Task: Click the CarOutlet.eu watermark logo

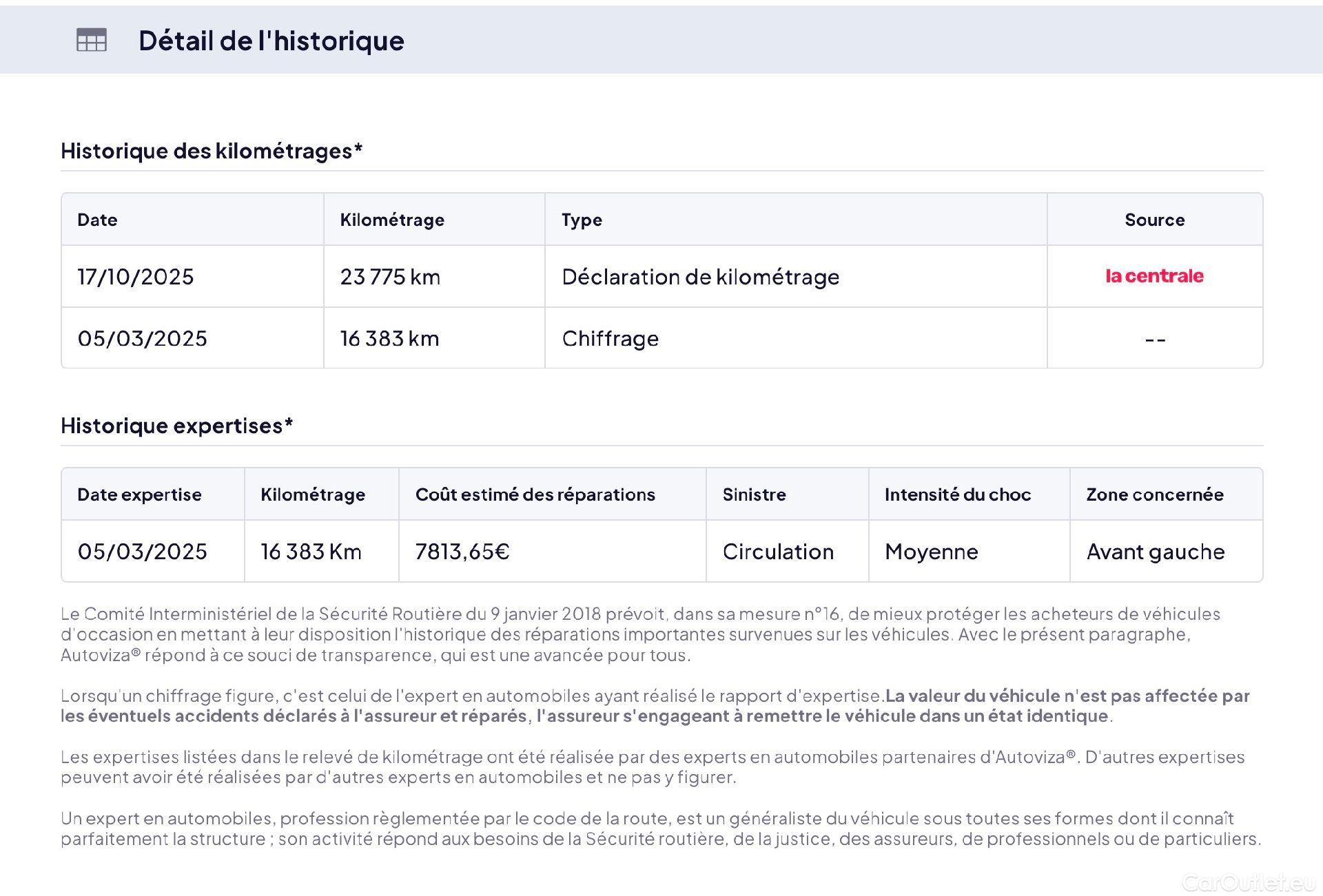Action: [x=1248, y=882]
